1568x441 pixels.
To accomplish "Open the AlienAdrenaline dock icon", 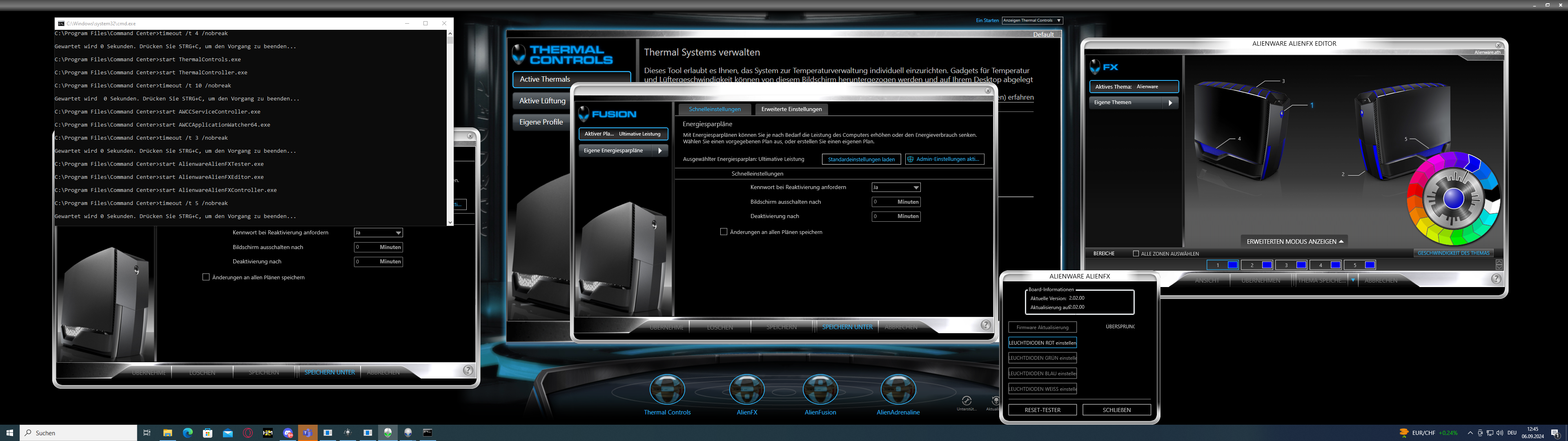I will click(898, 390).
